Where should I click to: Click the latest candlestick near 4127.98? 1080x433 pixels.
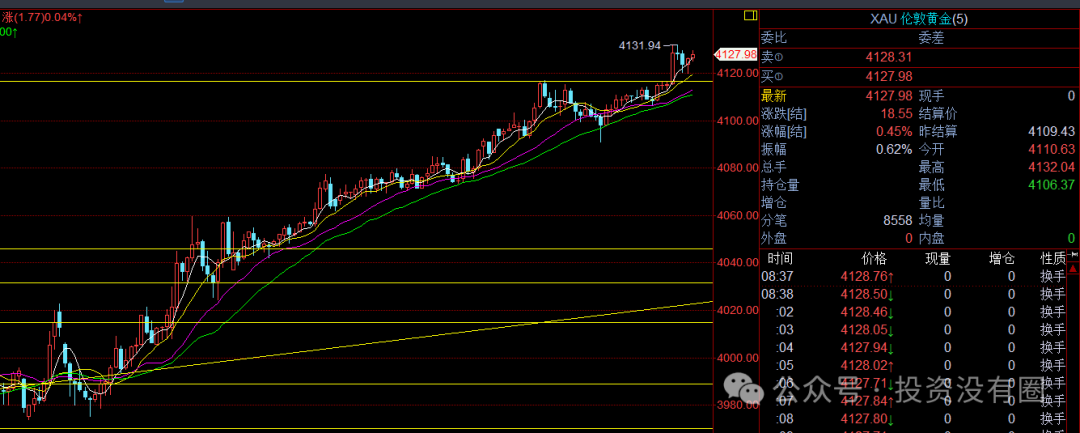[x=694, y=56]
